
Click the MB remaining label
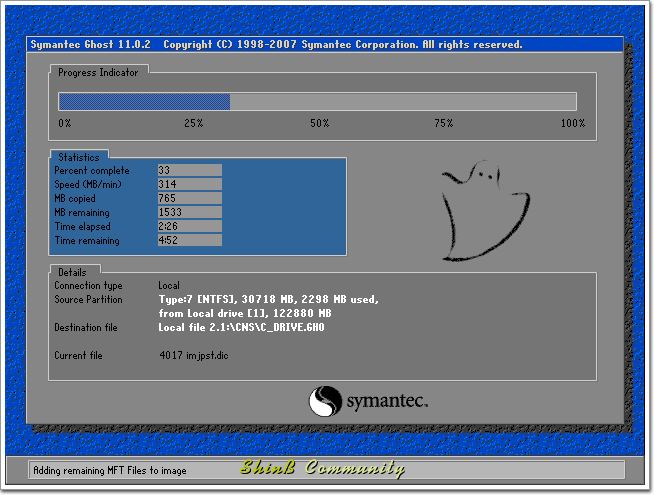[x=82, y=213]
